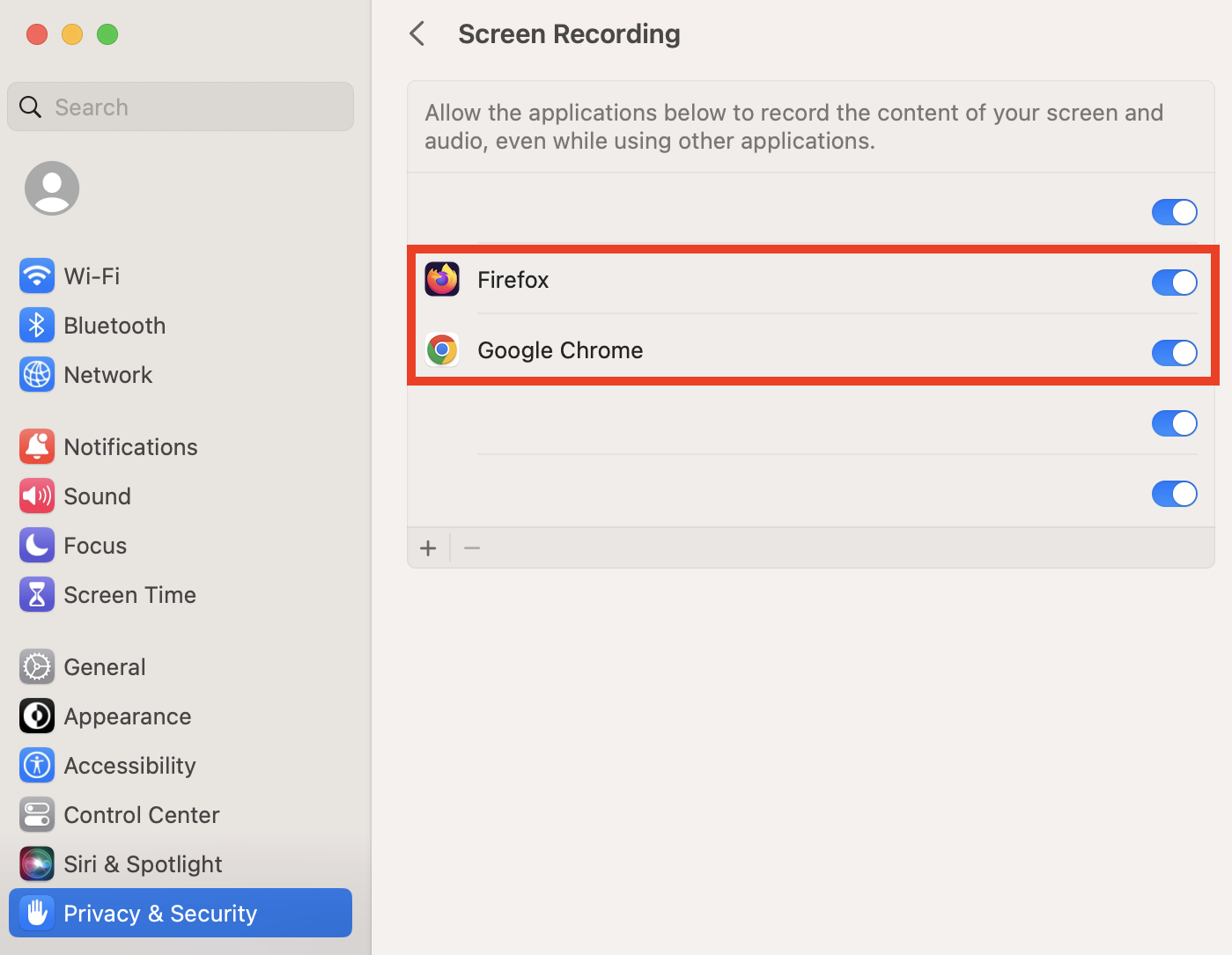Image resolution: width=1232 pixels, height=955 pixels.
Task: Click the Control Center icon
Action: pyautogui.click(x=37, y=815)
